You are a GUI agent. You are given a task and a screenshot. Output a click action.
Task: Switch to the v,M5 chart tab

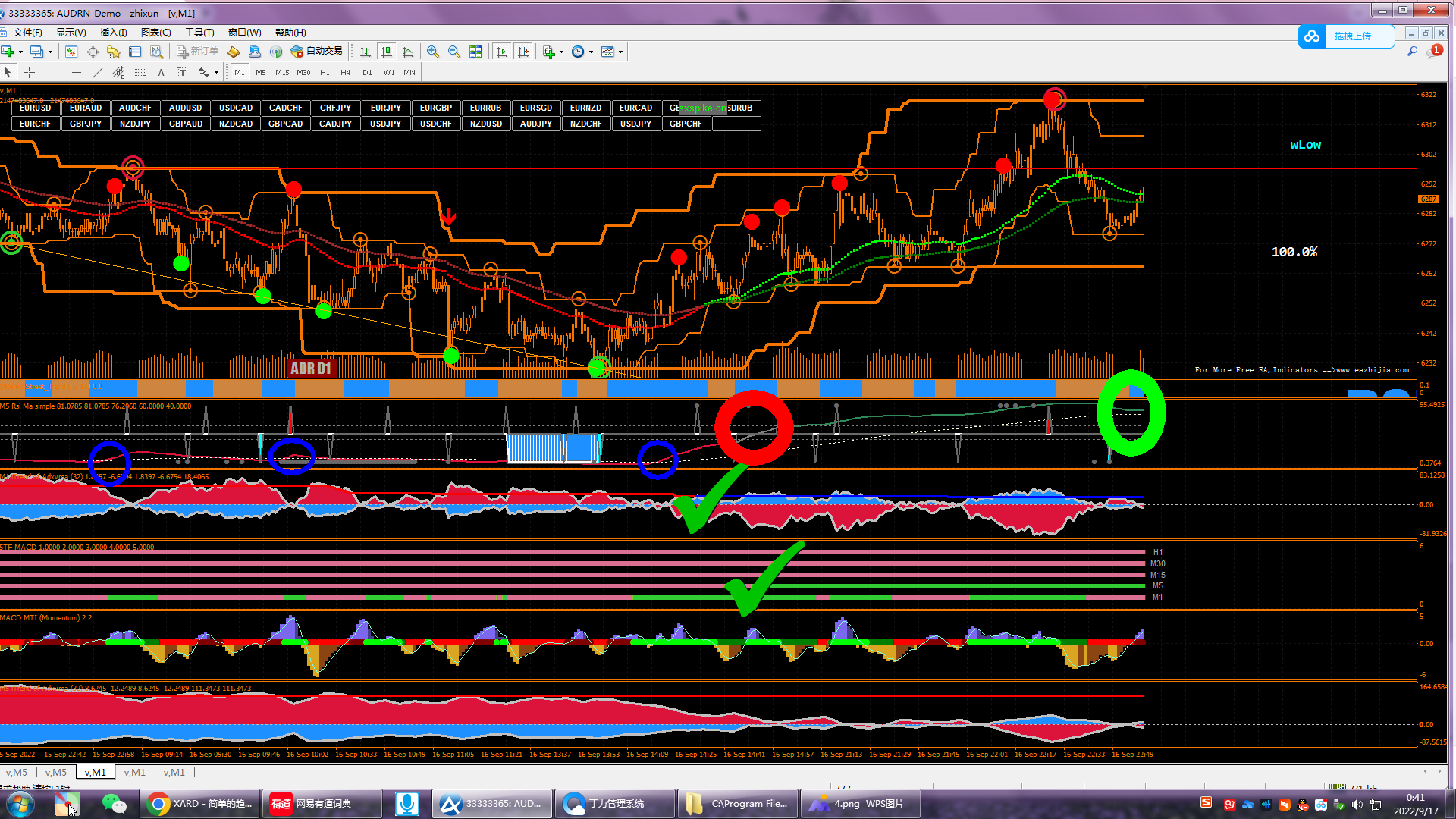point(16,772)
